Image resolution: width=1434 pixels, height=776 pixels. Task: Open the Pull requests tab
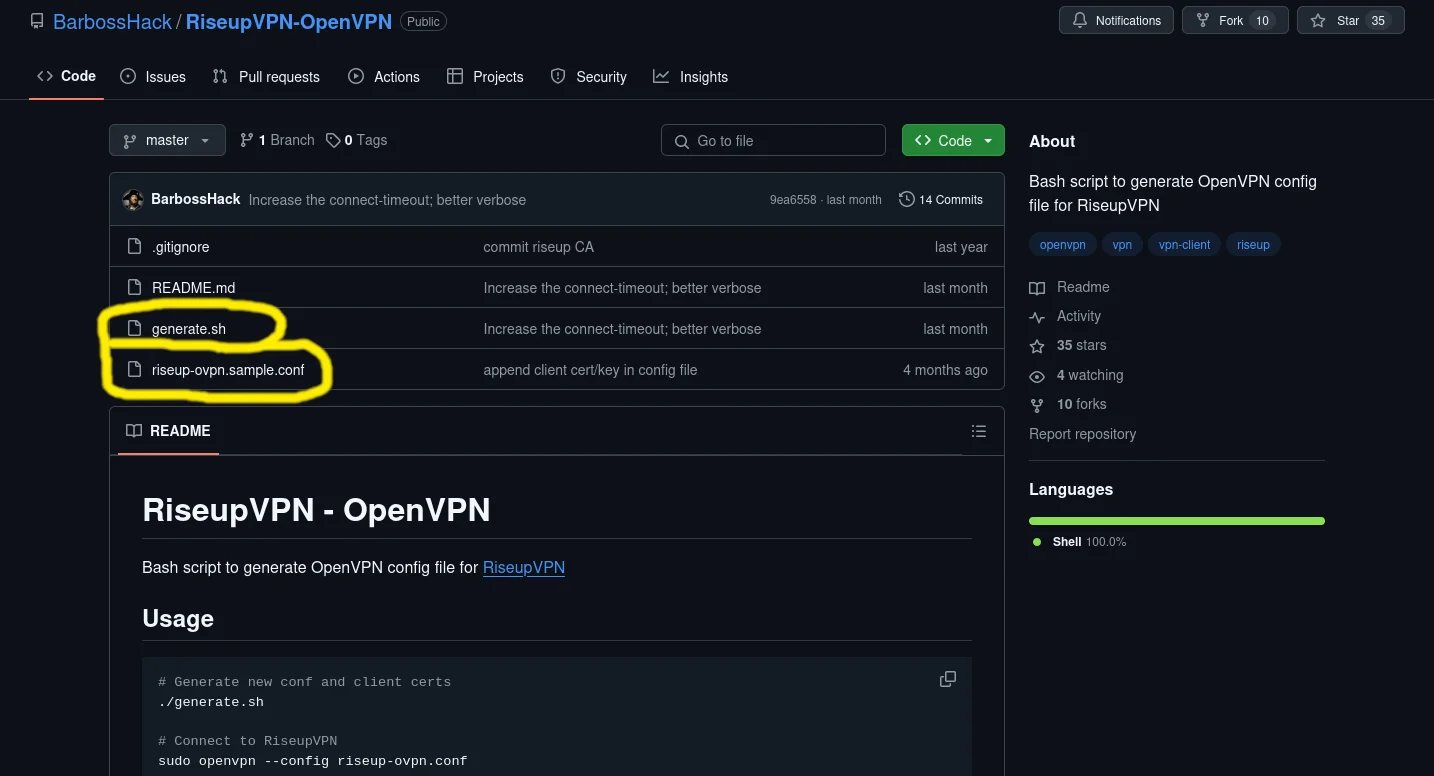(x=266, y=77)
